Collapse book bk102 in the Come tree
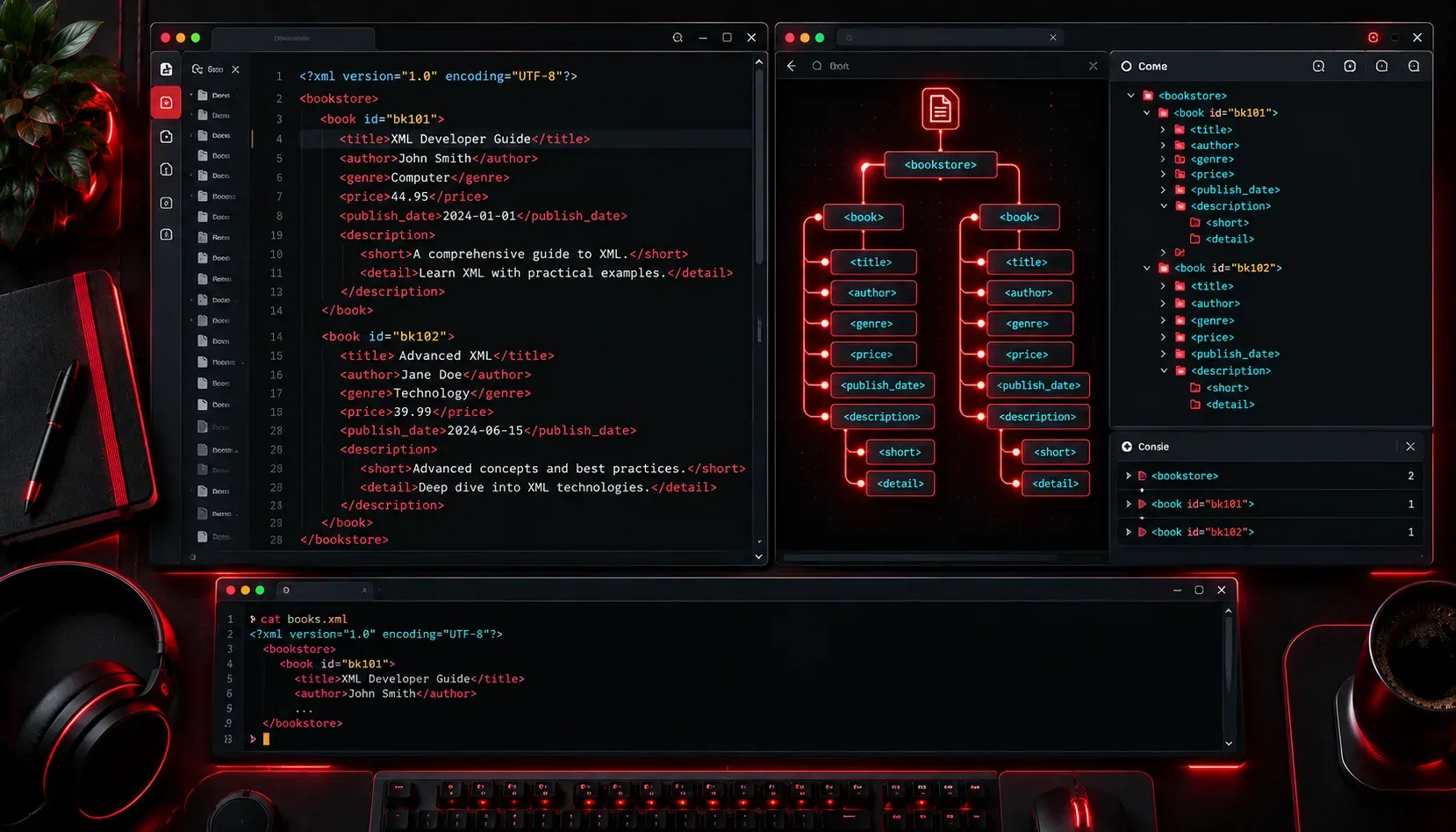The height and width of the screenshot is (832, 1456). 1146,268
